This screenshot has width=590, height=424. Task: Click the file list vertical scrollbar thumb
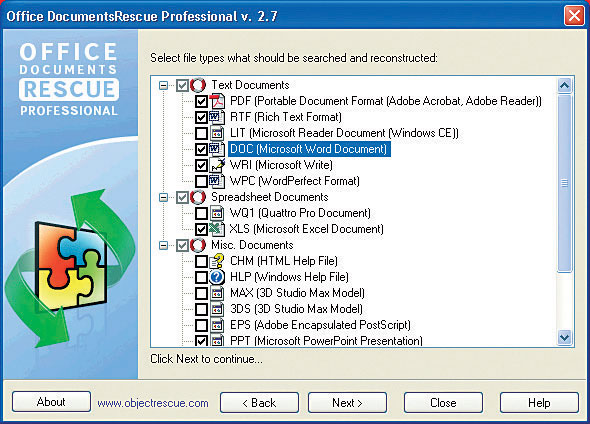[x=564, y=183]
